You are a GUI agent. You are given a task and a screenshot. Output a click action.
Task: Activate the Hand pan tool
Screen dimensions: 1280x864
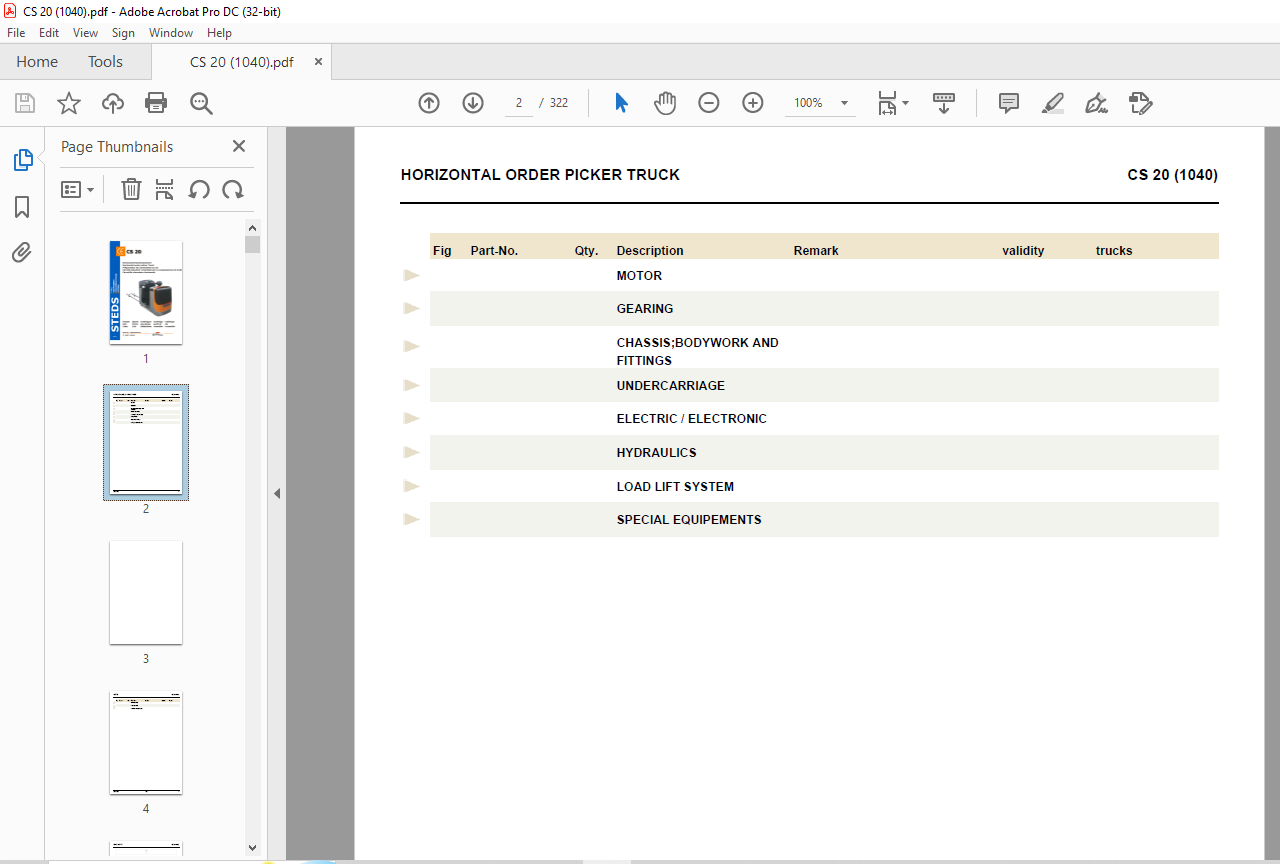click(665, 103)
